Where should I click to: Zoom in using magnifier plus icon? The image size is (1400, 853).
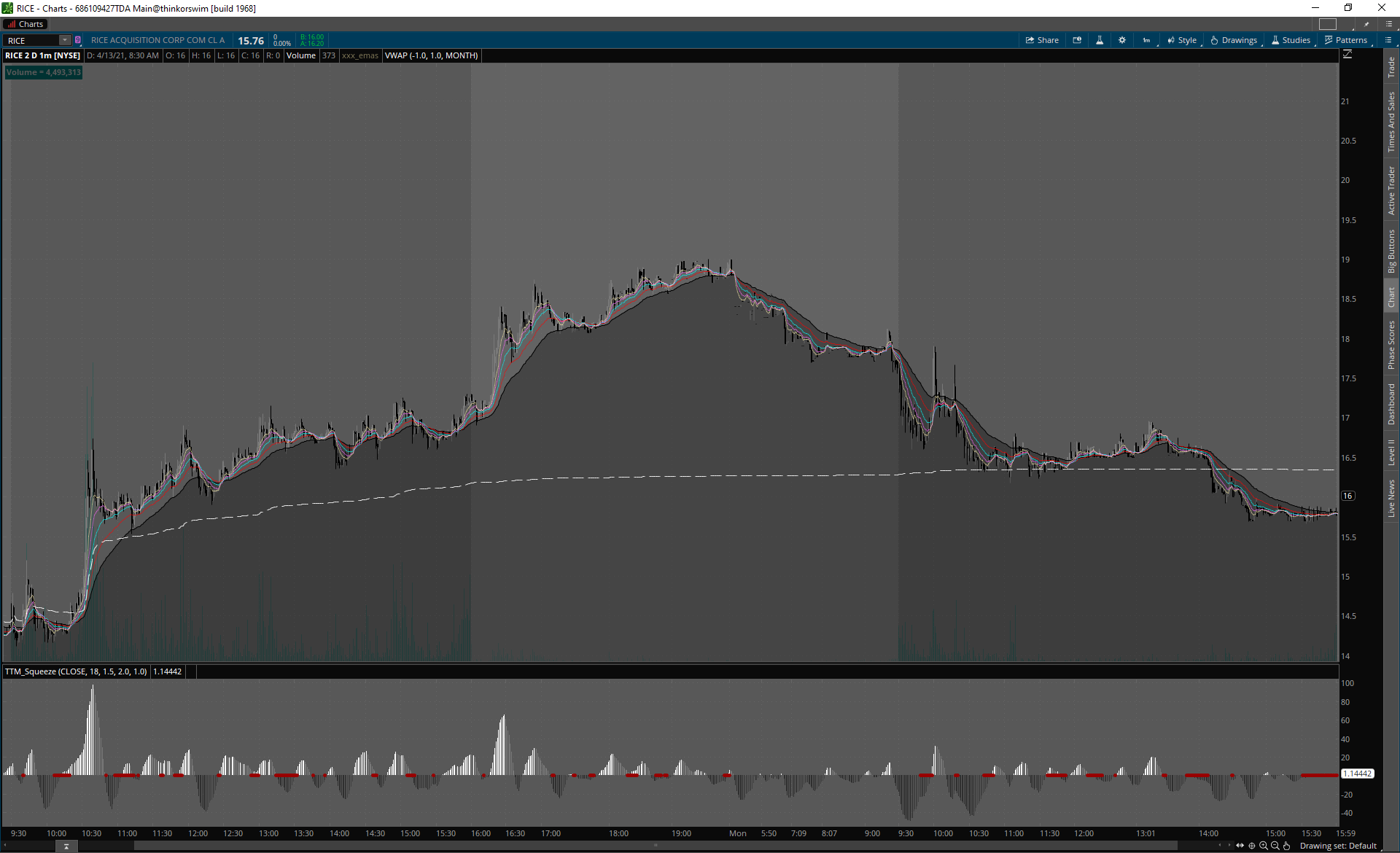(x=1264, y=846)
